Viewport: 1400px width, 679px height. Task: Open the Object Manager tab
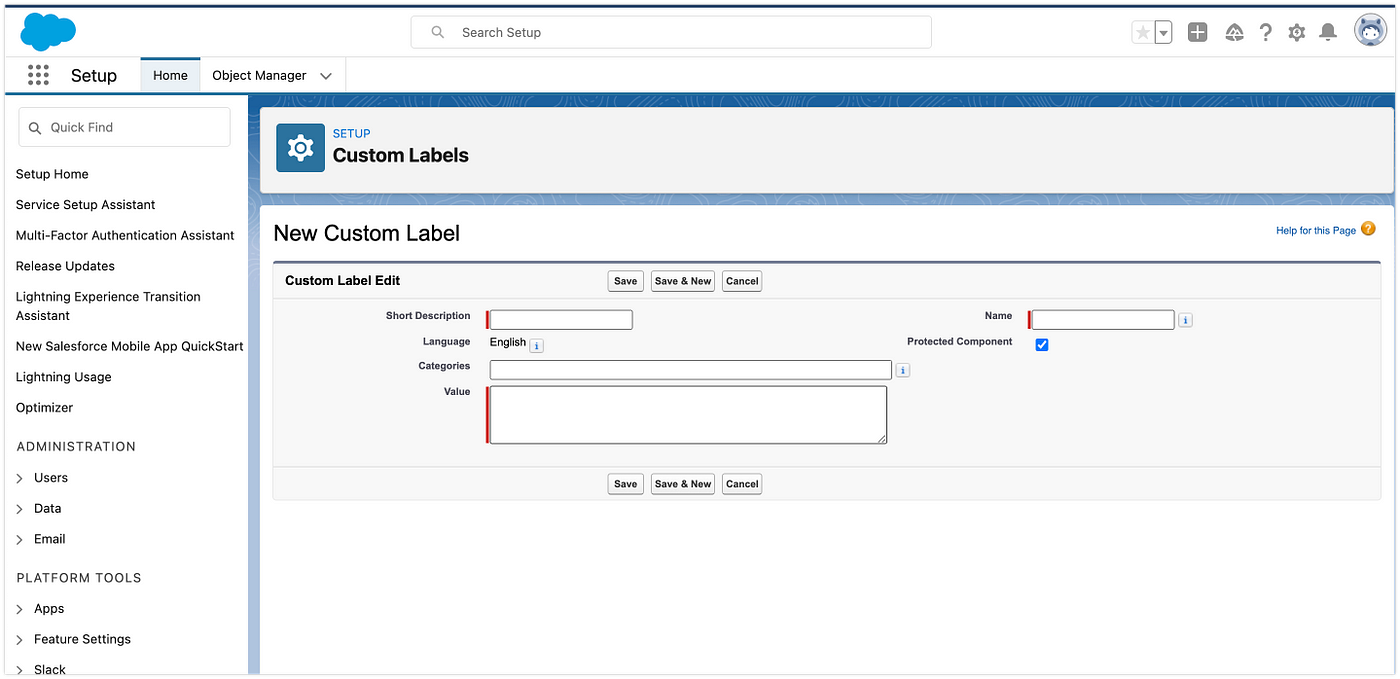point(259,75)
